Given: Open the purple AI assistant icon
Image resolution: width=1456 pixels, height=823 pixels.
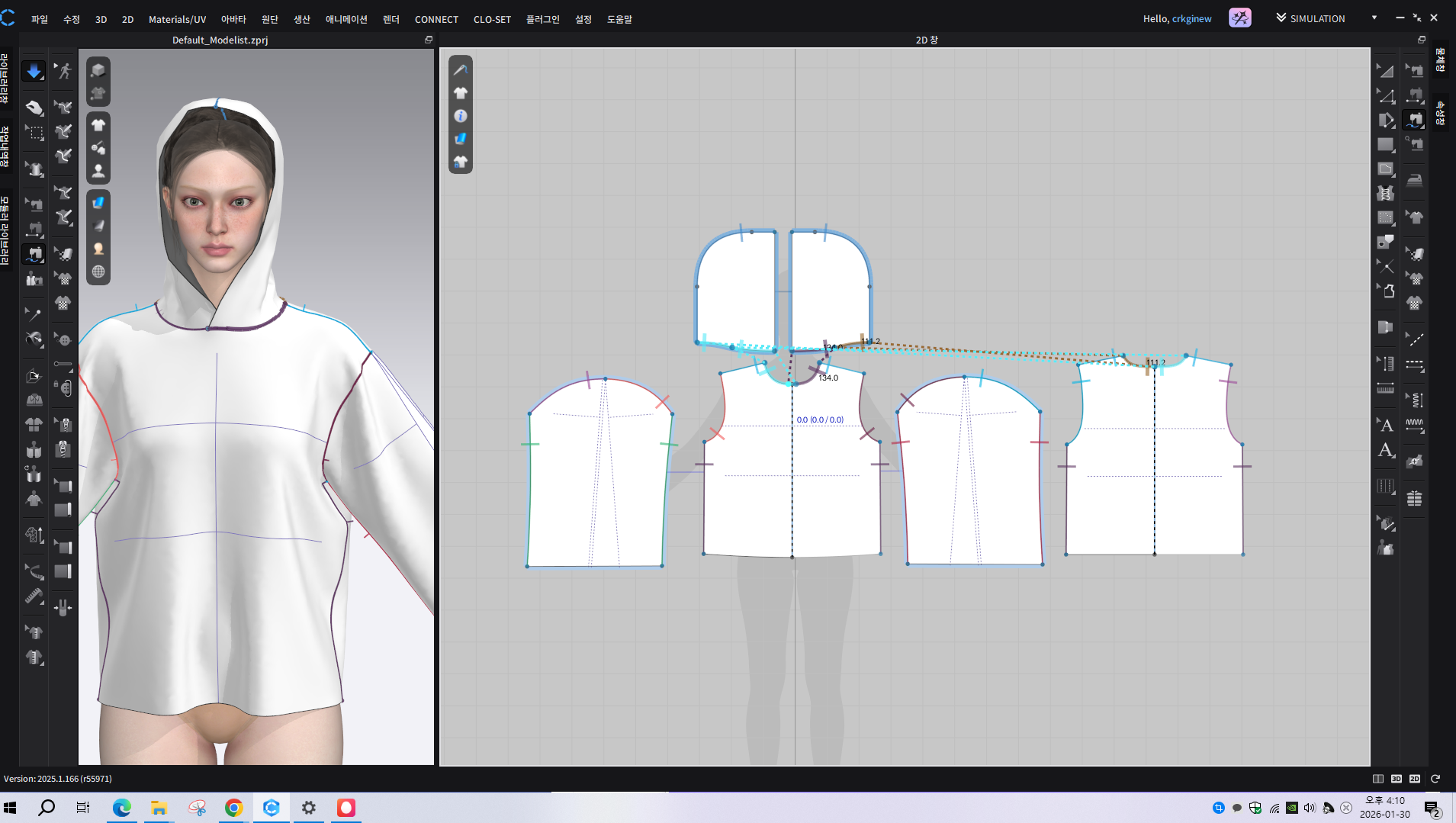Looking at the screenshot, I should click(x=1239, y=18).
